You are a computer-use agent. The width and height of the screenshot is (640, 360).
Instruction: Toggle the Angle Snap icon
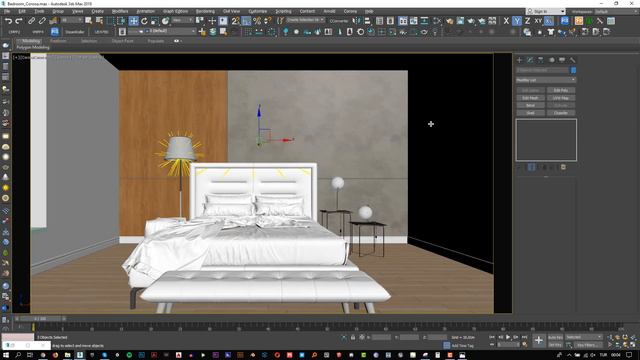click(246, 21)
